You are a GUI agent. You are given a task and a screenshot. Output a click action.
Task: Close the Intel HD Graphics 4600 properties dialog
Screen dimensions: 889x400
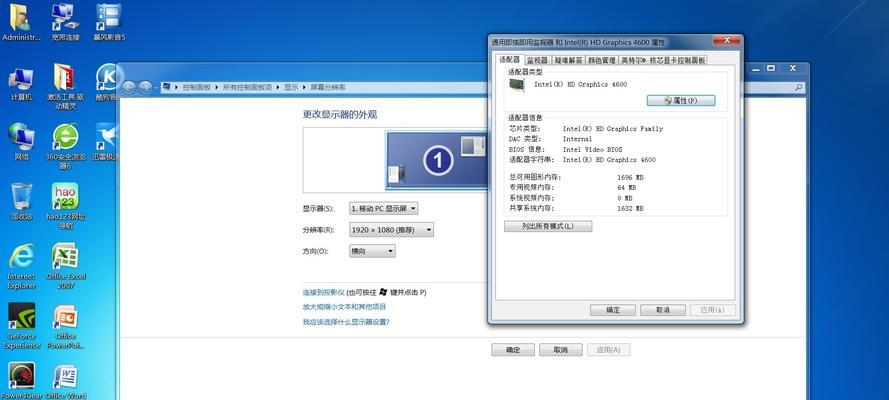[726, 41]
